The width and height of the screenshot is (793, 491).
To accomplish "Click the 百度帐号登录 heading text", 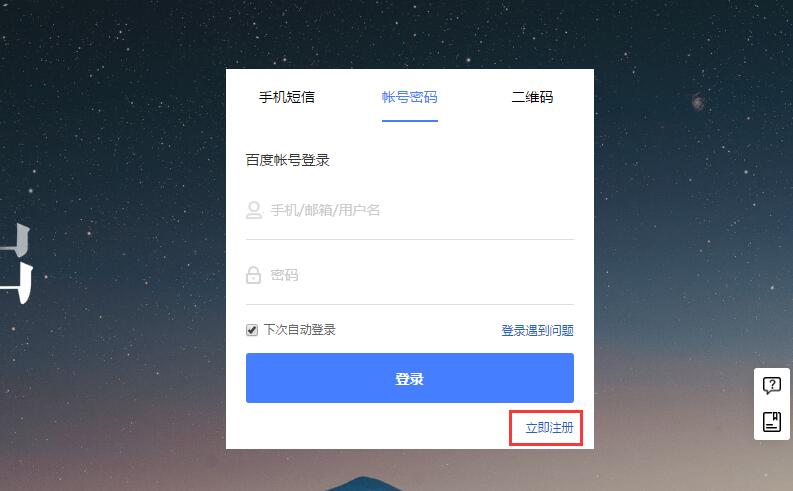I will pyautogui.click(x=287, y=160).
